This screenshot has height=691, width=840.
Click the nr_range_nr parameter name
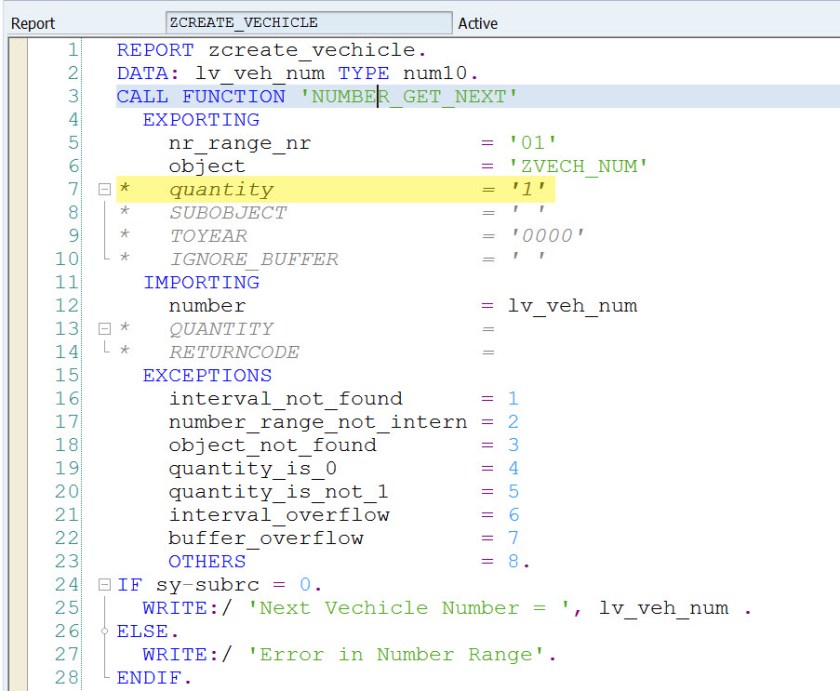coord(239,143)
